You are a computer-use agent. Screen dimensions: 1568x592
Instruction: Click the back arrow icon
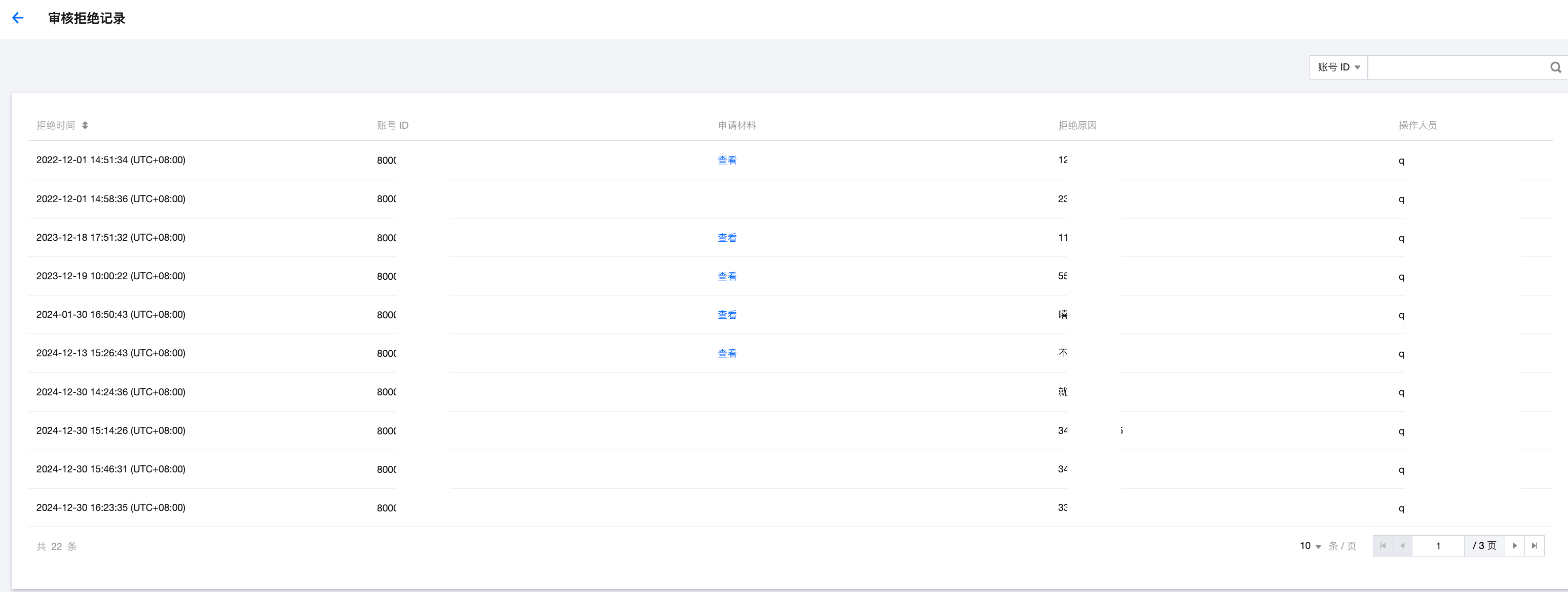[18, 18]
